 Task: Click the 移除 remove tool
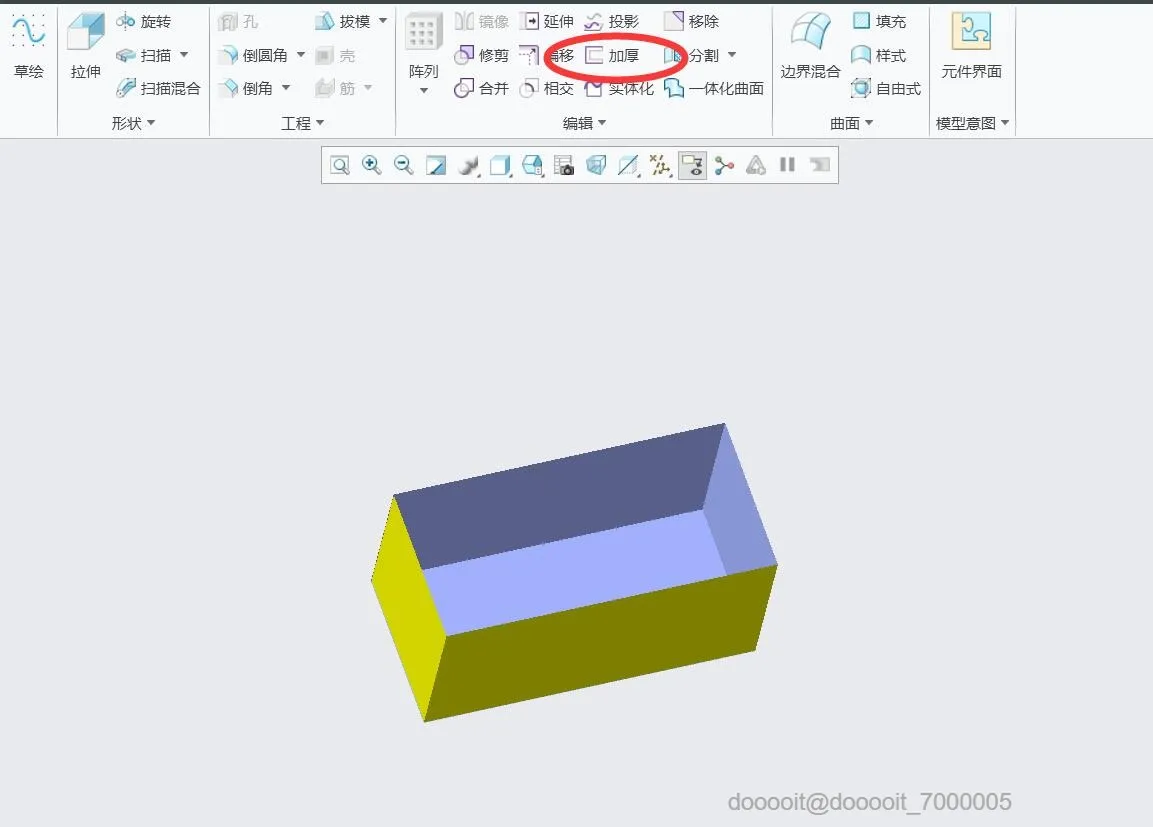pyautogui.click(x=691, y=21)
